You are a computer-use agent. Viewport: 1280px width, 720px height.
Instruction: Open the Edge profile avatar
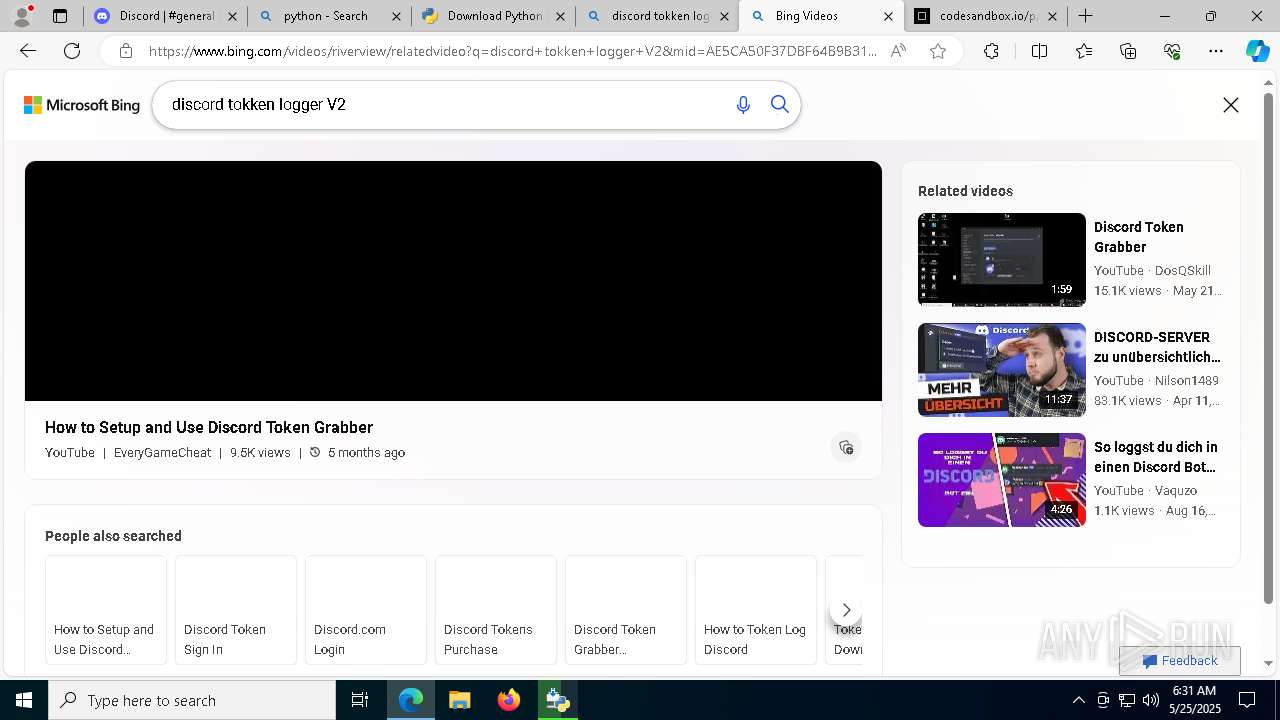click(x=21, y=16)
